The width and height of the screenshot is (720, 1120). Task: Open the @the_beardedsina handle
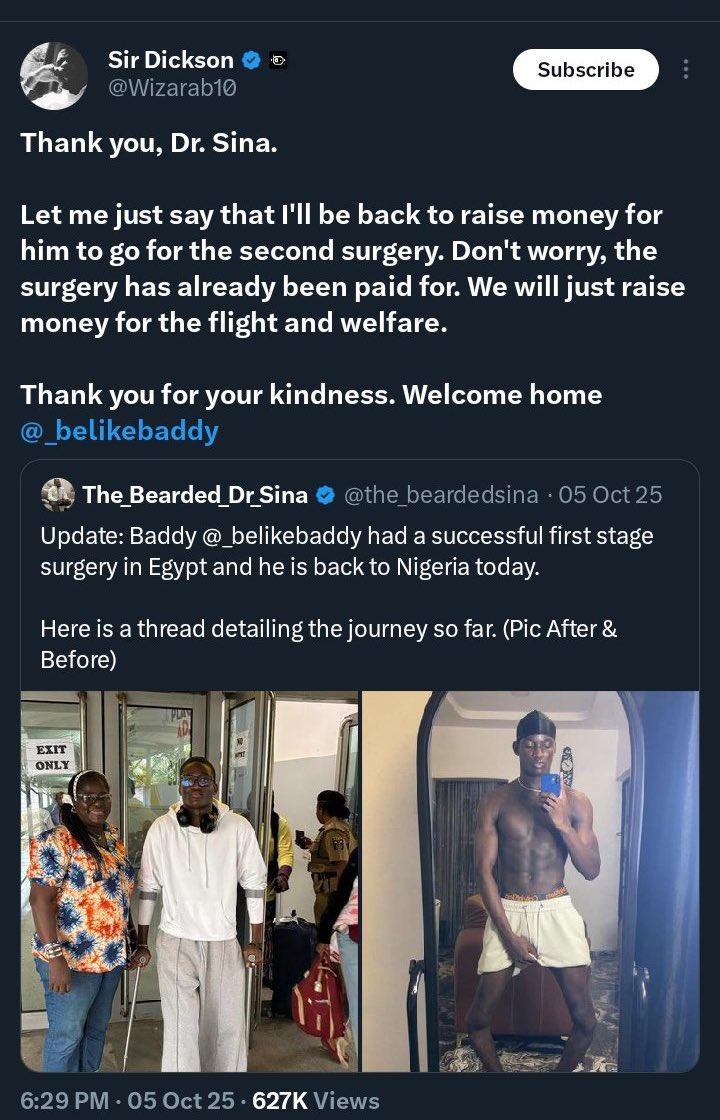coord(441,495)
